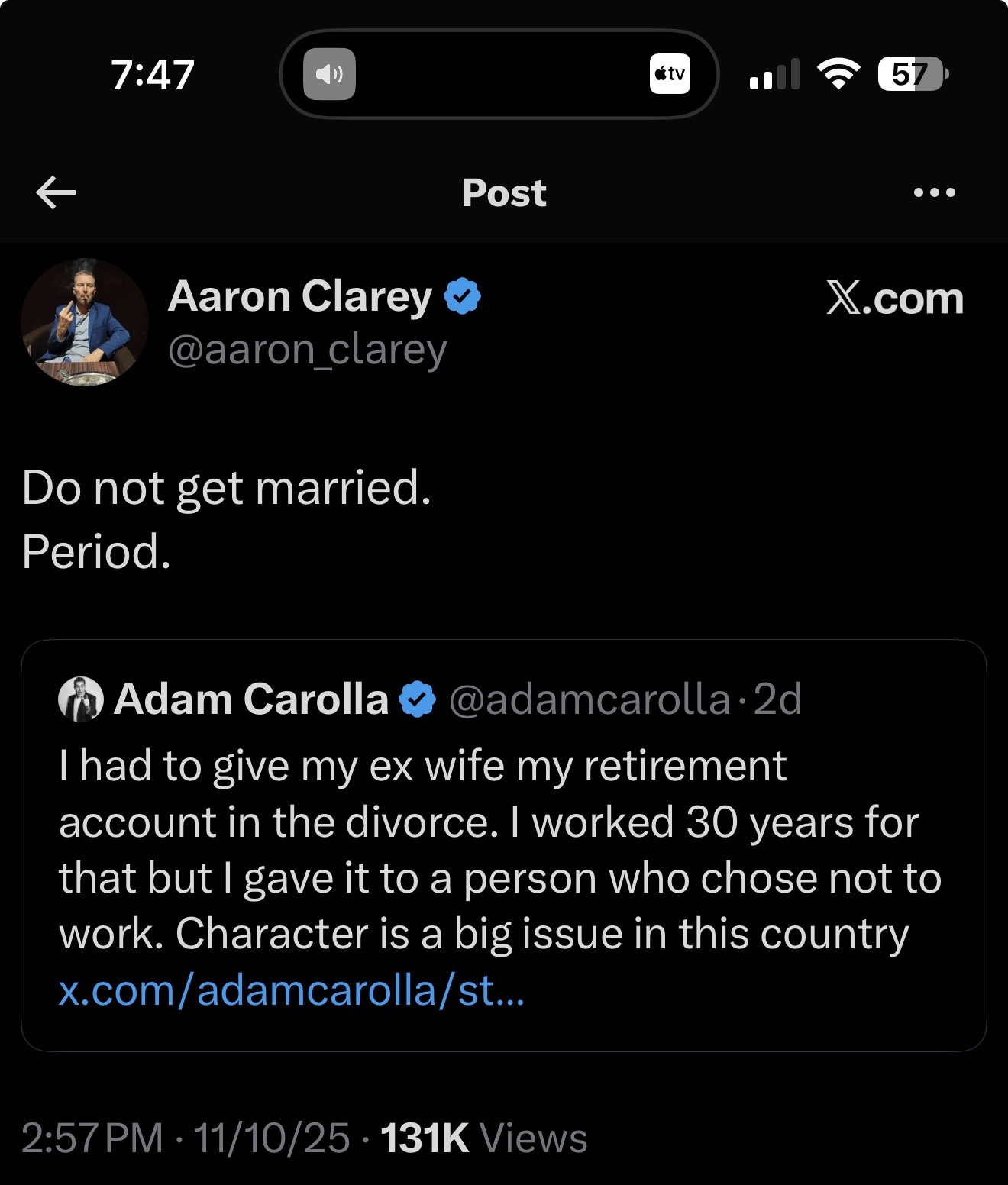Tap Aaron Clarey's blue verified badge
This screenshot has height=1185, width=1008.
pyautogui.click(x=462, y=296)
